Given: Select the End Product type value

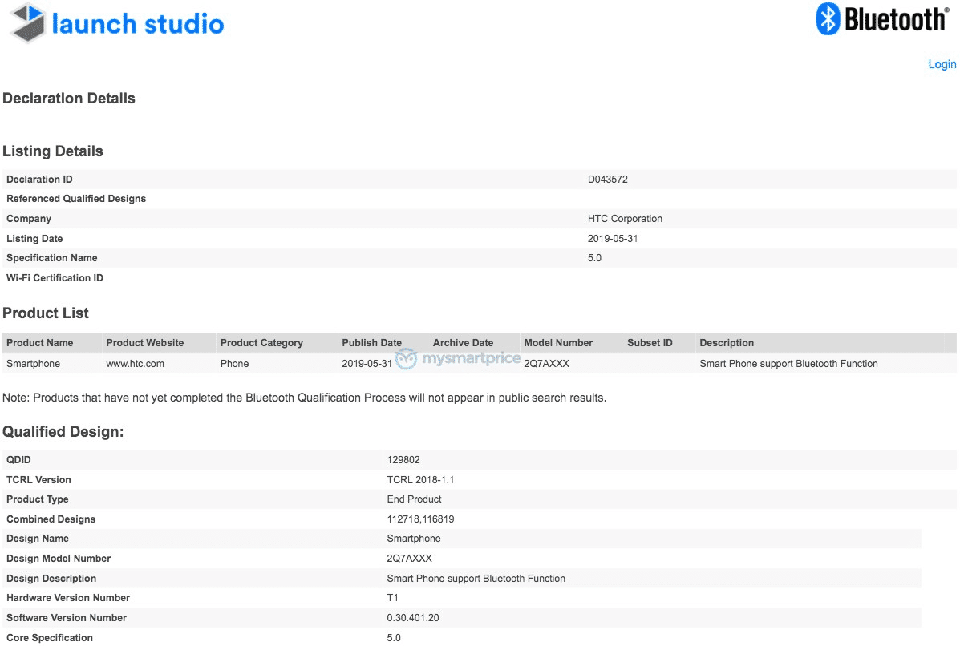Looking at the screenshot, I should click(414, 499).
